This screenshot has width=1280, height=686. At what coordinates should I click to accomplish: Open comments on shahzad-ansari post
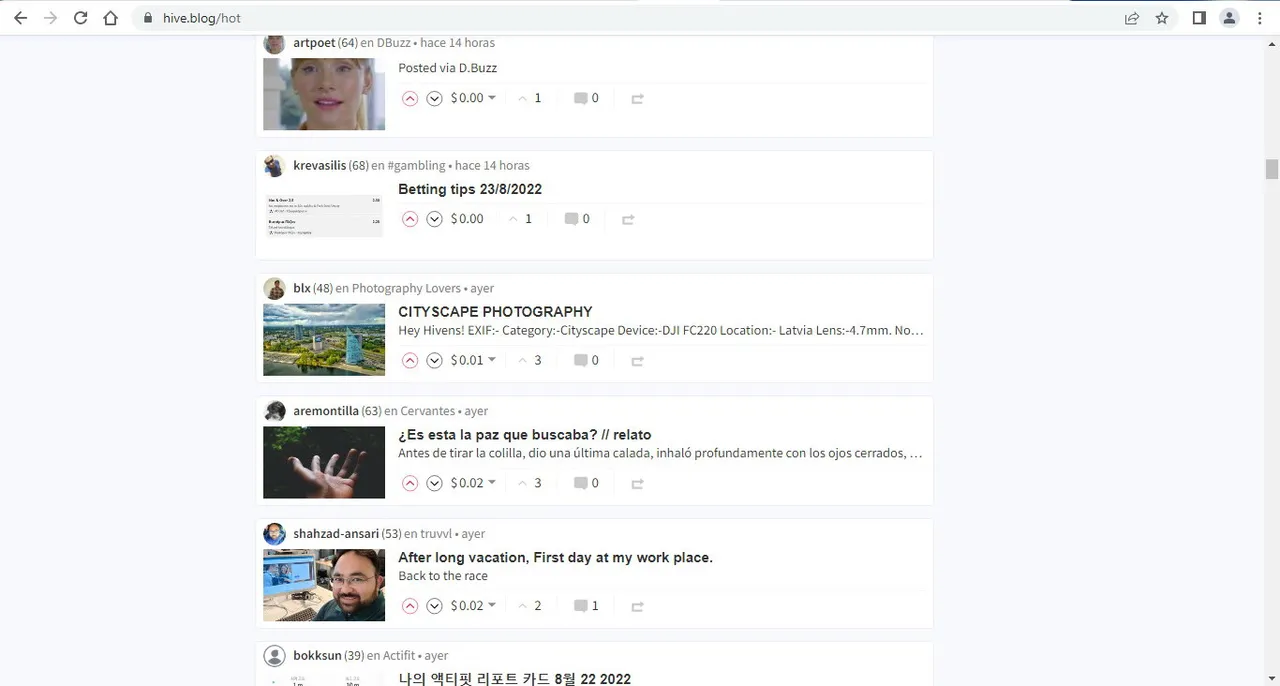(x=586, y=606)
